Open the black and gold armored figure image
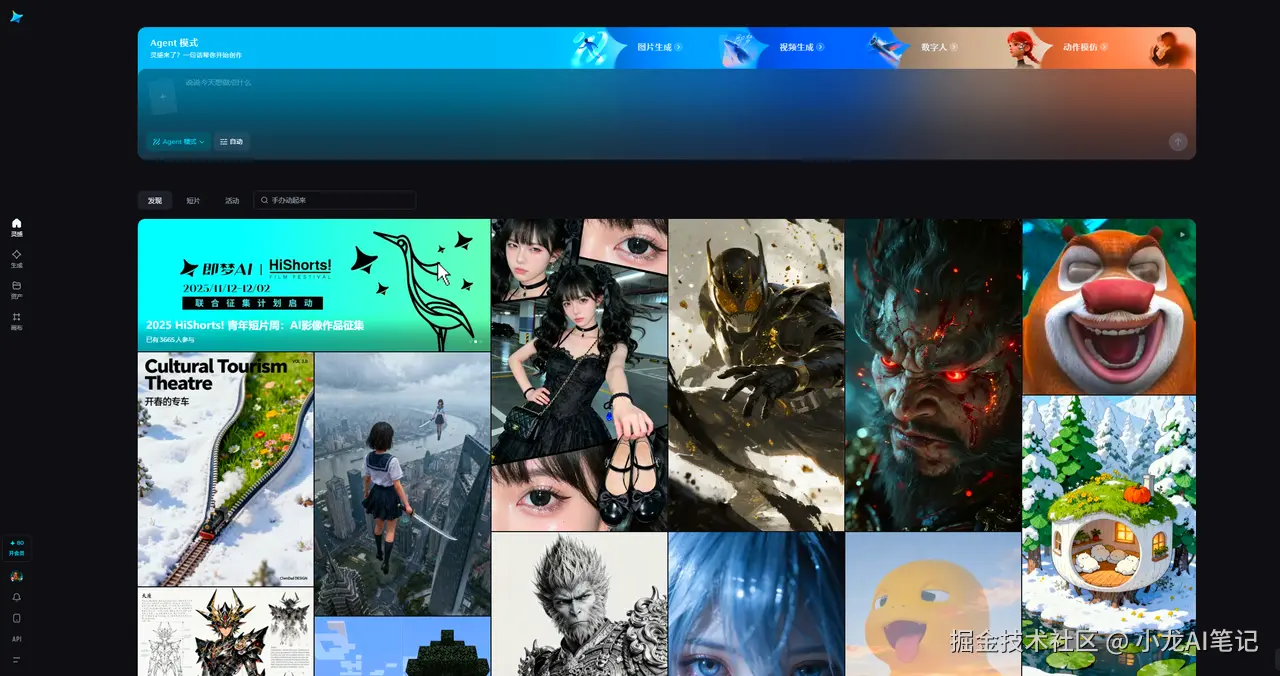1280x676 pixels. click(x=756, y=375)
